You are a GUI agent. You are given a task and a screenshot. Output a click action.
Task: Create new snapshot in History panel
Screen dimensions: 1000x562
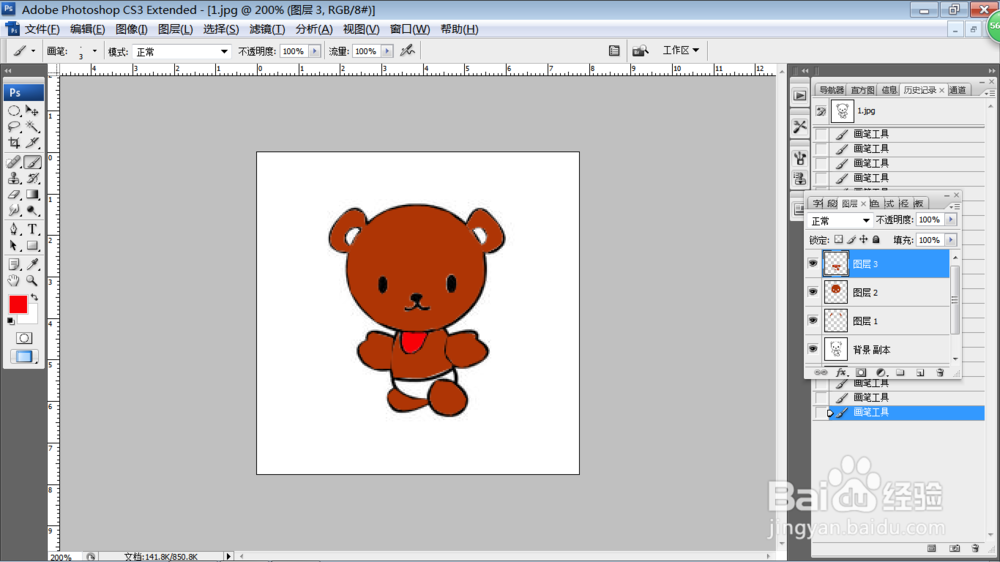[x=954, y=548]
